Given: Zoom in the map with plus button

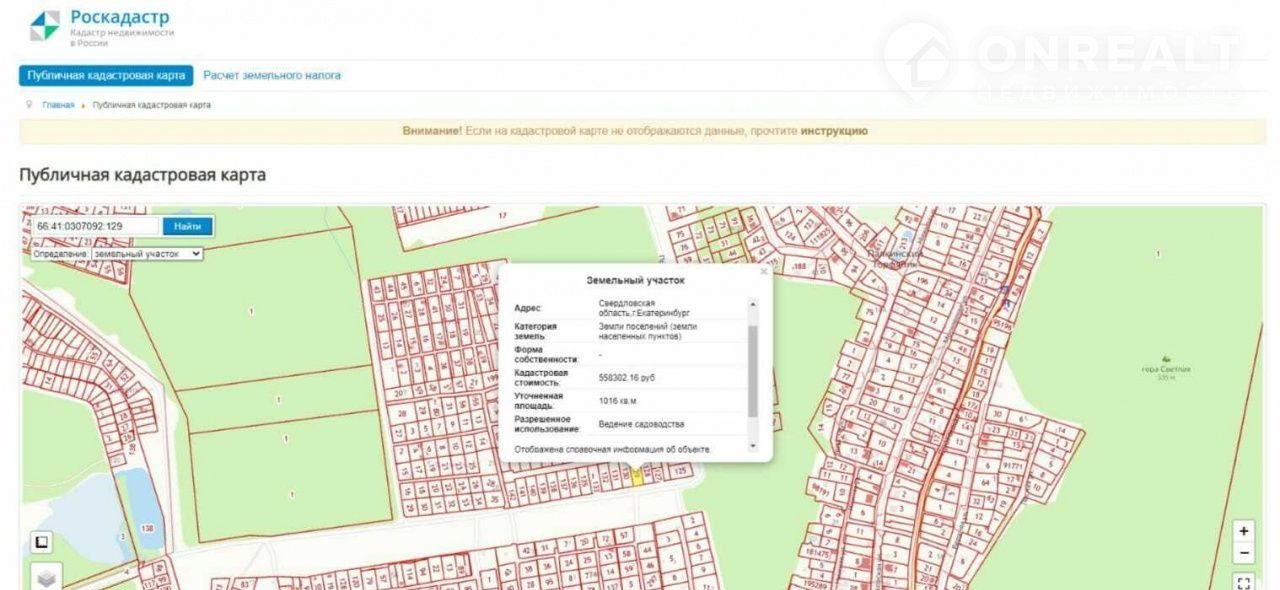Looking at the screenshot, I should coord(1243,531).
